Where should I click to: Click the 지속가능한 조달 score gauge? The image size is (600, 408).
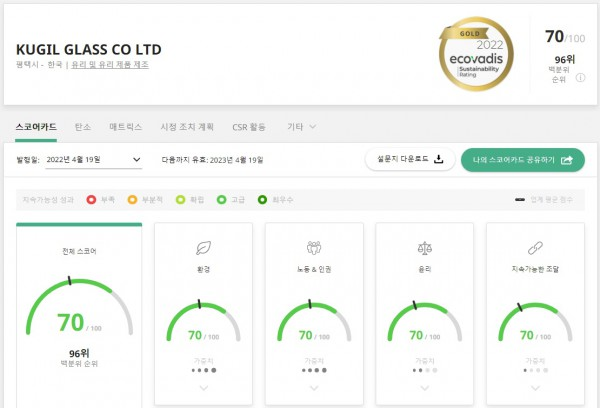535,322
